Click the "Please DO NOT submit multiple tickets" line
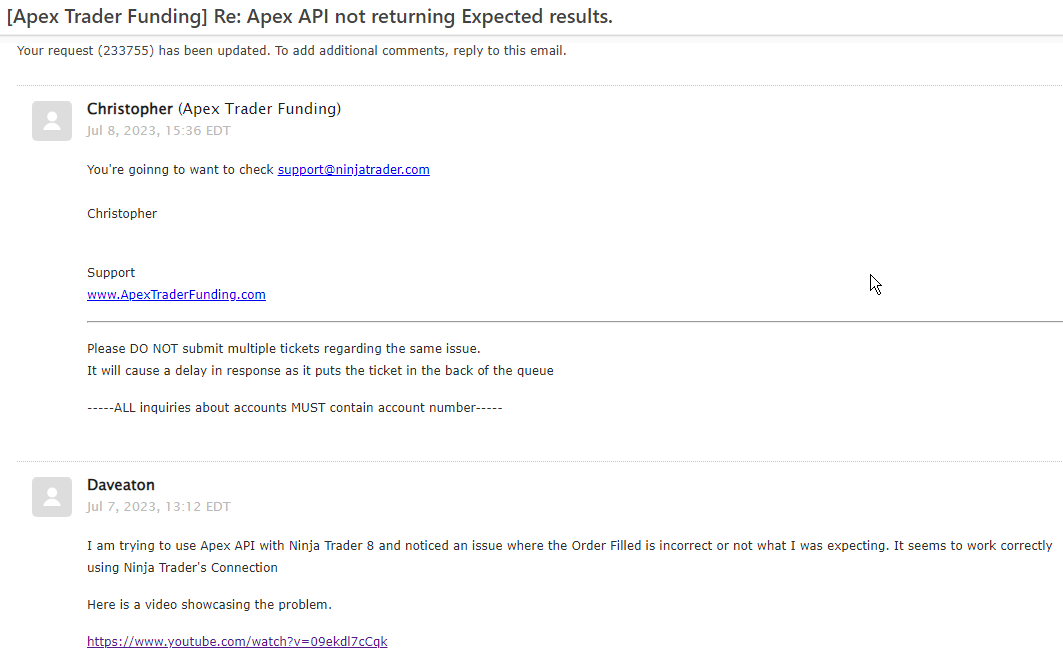 [x=284, y=349]
